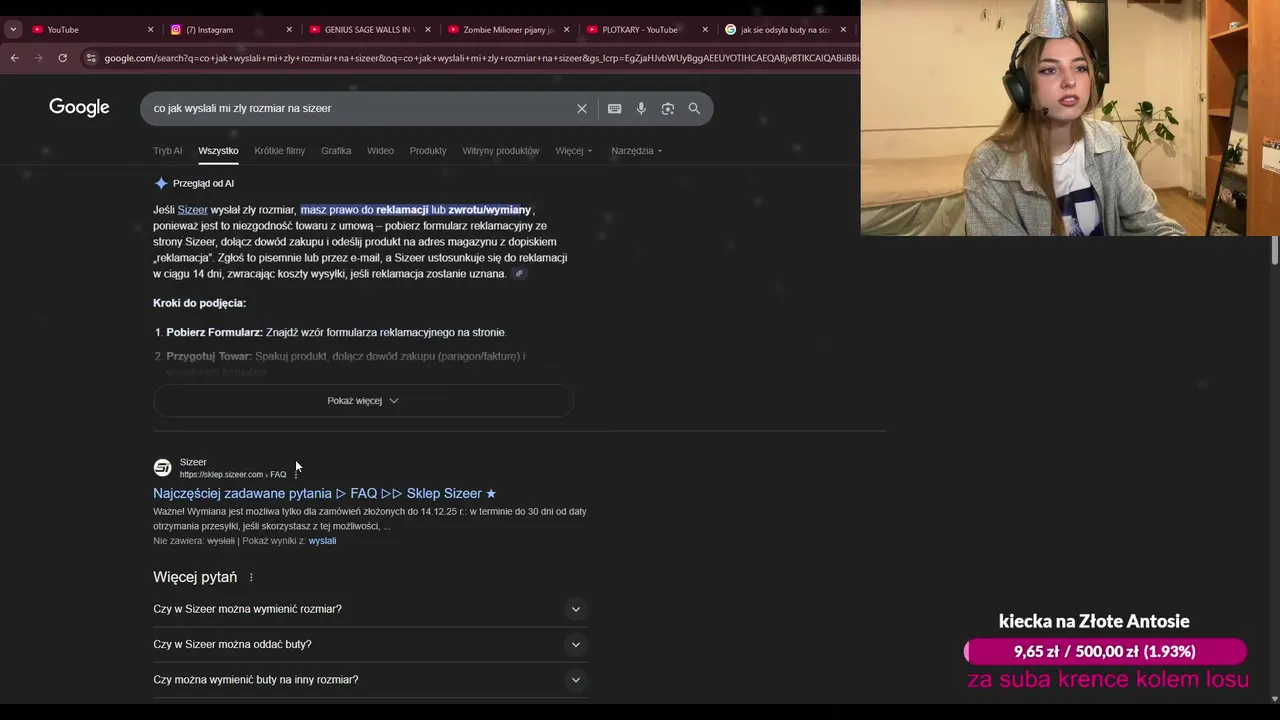Open the tab search dropdown arrow

tap(13, 29)
